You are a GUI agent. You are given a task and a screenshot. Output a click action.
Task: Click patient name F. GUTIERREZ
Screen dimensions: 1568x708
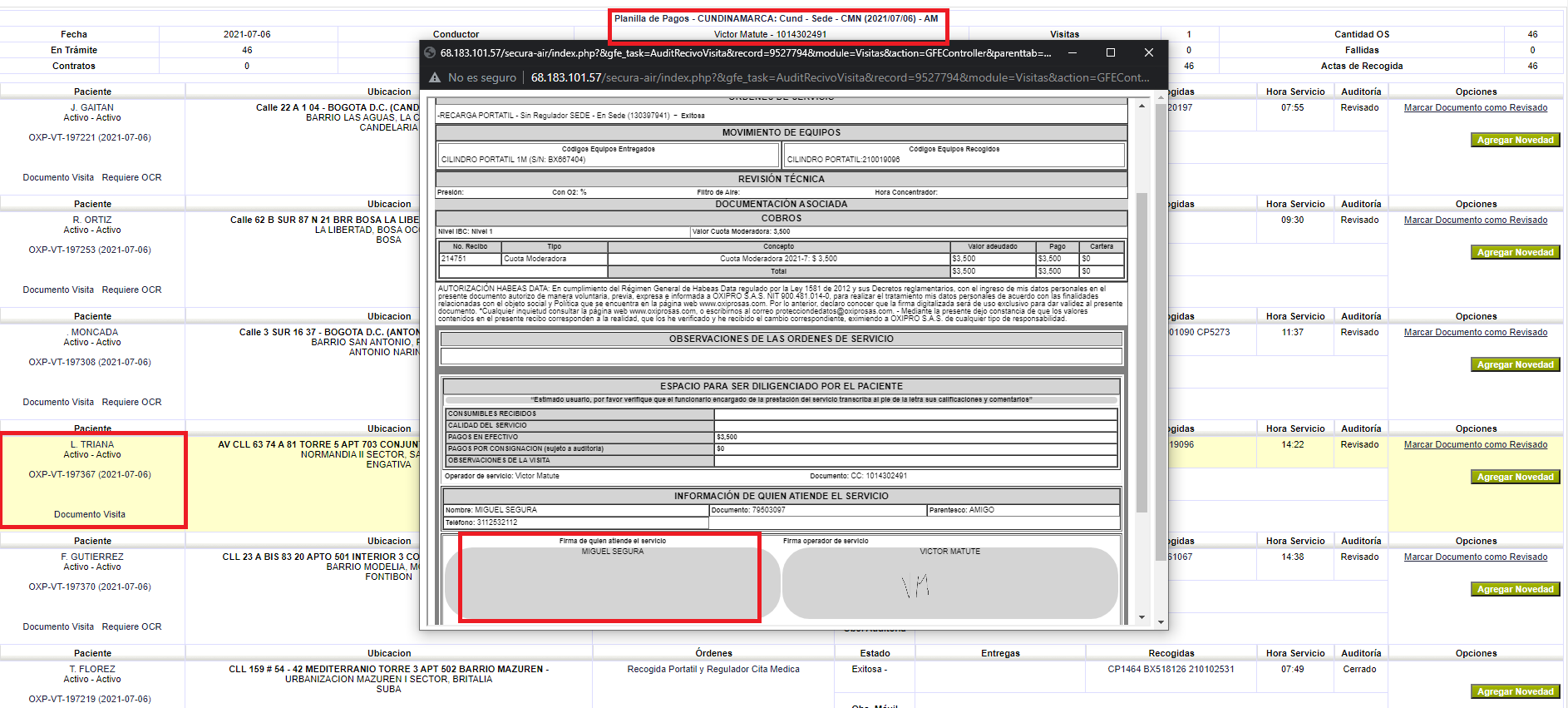[92, 557]
